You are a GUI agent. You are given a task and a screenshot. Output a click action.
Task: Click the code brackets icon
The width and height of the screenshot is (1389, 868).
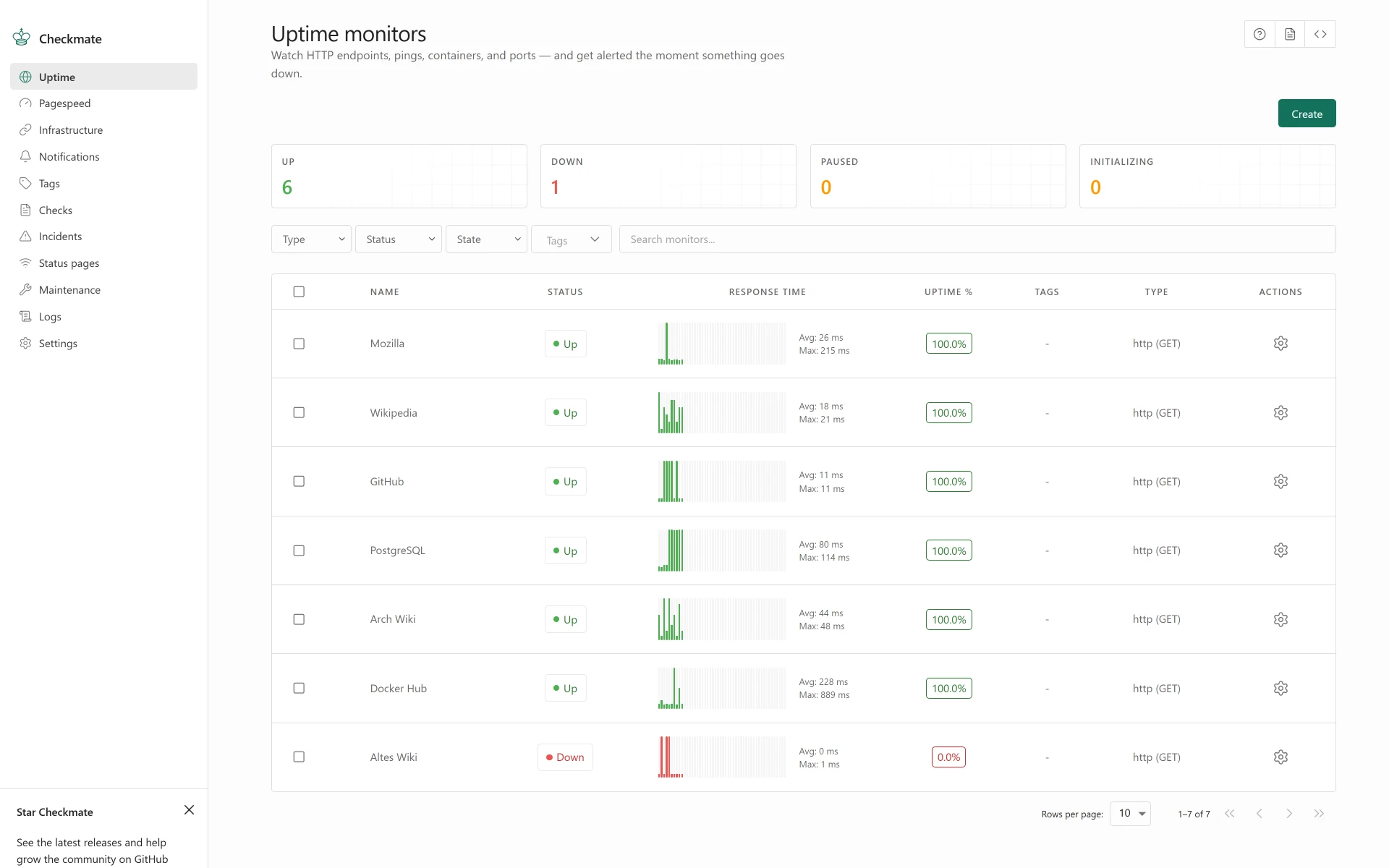click(1320, 34)
